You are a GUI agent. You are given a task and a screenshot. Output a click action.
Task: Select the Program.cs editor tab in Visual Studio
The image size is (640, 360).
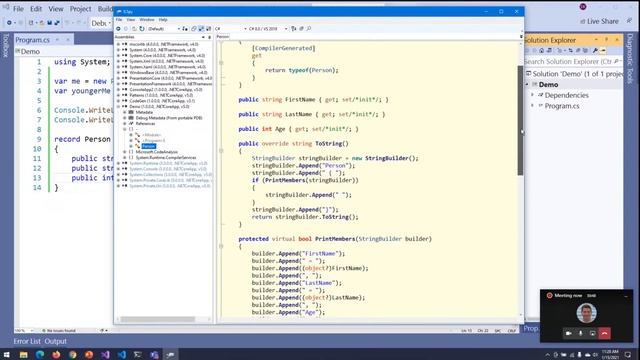coord(33,40)
